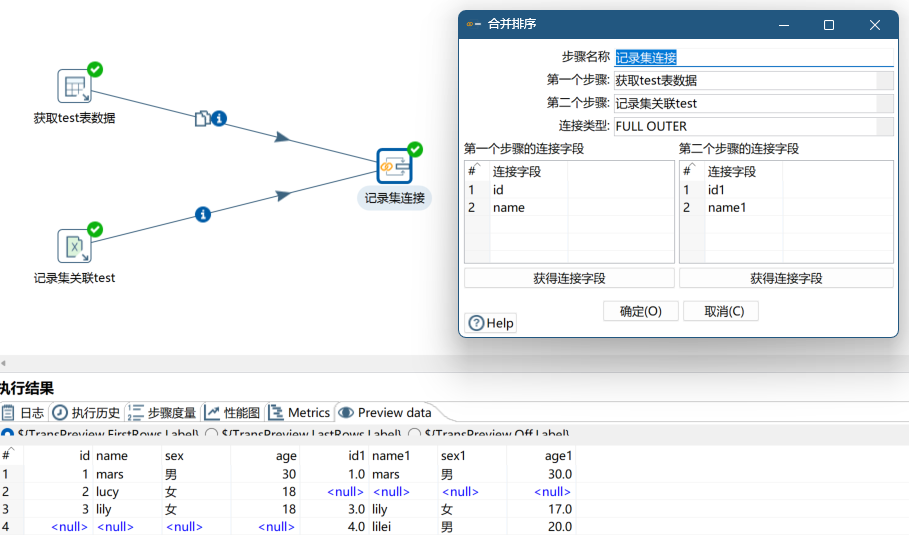Click the copy icon on the upper hop
This screenshot has width=909, height=535.
[x=201, y=119]
